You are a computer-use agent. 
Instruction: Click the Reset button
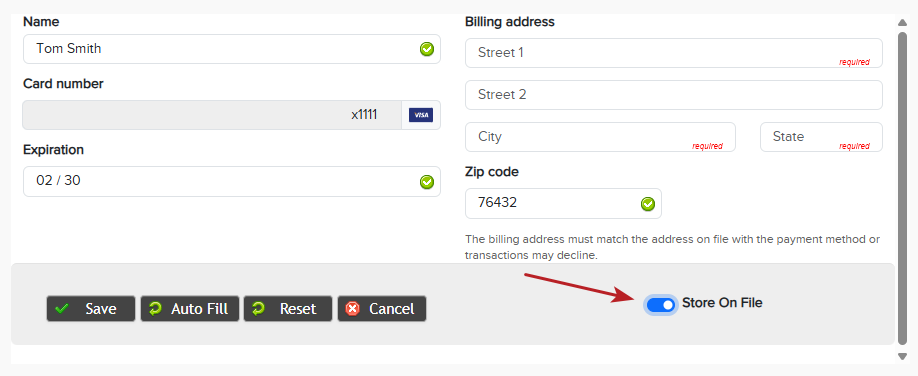tap(288, 309)
